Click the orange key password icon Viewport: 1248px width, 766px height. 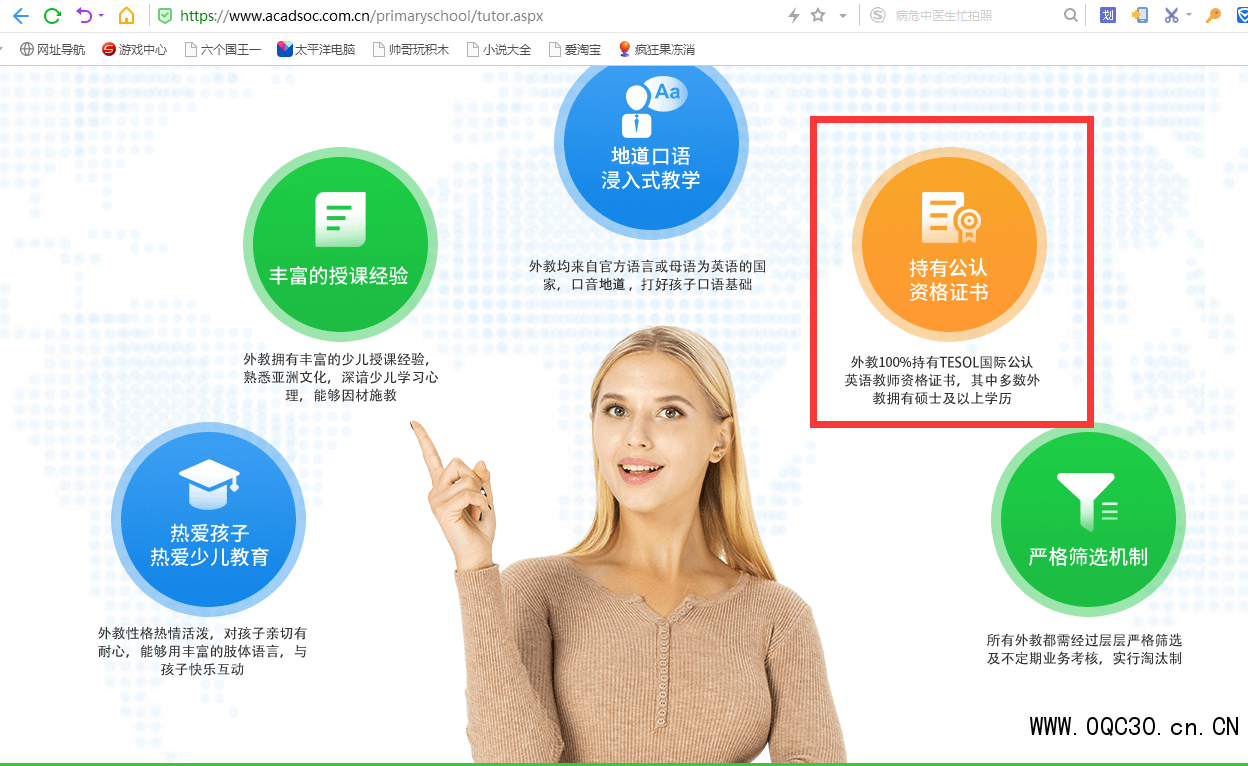pyautogui.click(x=1213, y=16)
